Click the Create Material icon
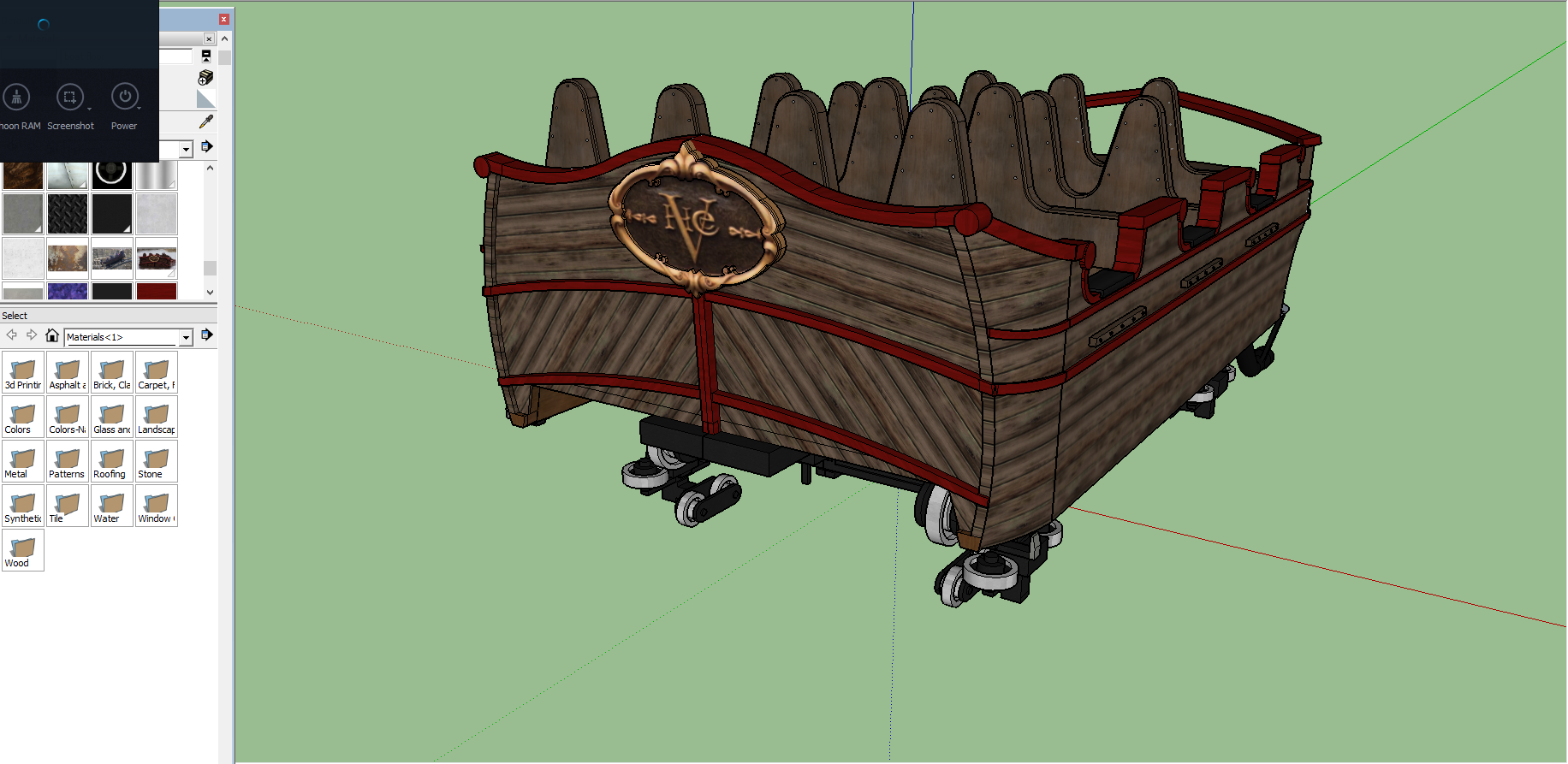Image resolution: width=1568 pixels, height=764 pixels. point(205,78)
